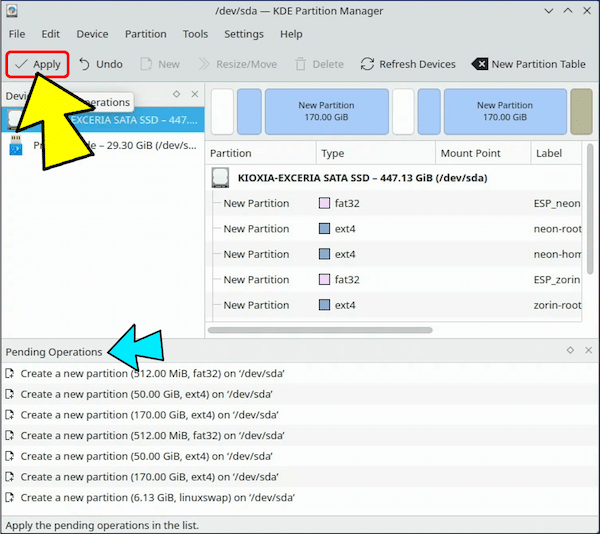
Task: Undo the last pending operation
Action: coord(100,64)
